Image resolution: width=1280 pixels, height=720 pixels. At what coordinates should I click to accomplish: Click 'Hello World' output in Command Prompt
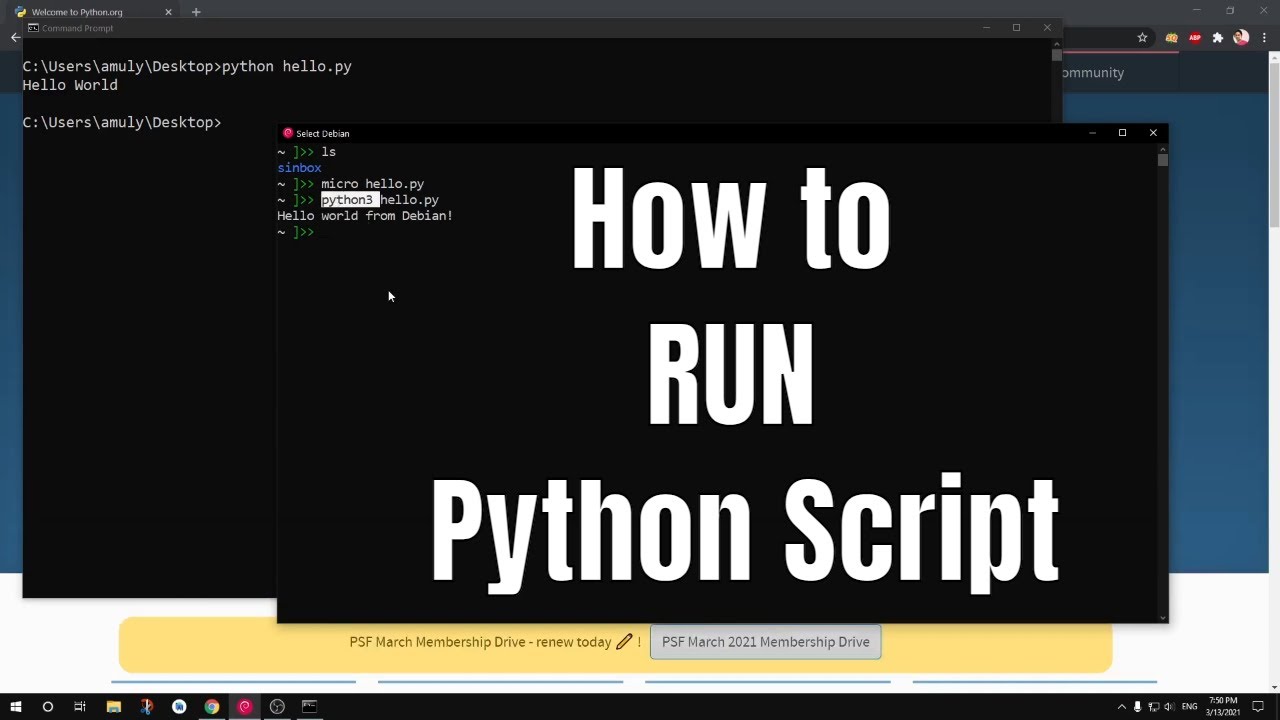tap(70, 85)
